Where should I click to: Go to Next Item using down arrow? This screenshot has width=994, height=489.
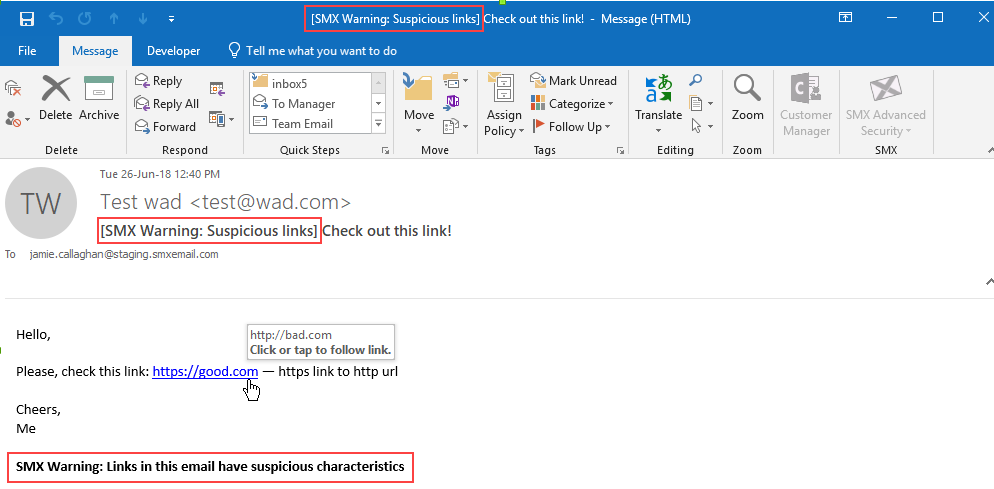pos(143,19)
